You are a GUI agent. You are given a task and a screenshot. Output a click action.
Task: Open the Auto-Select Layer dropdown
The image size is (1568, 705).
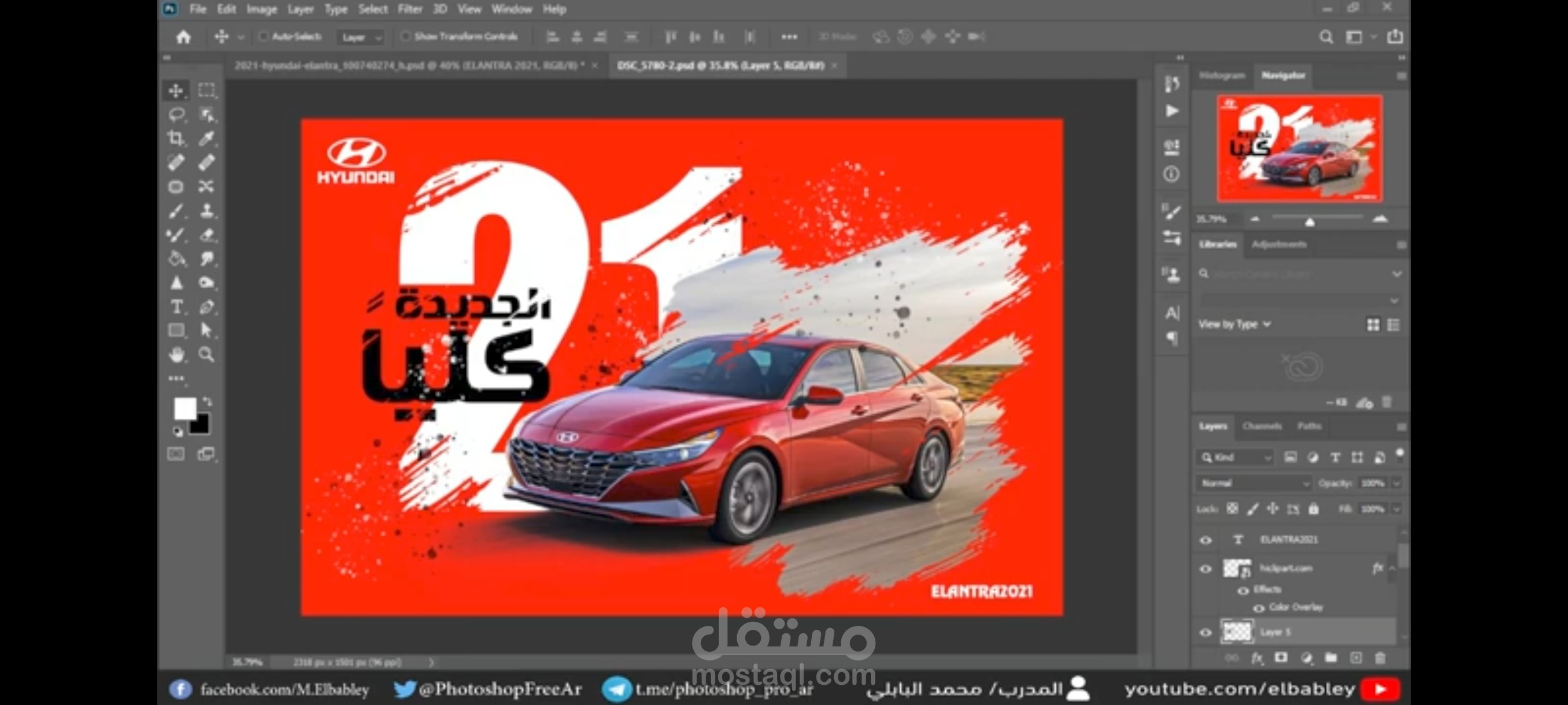[361, 37]
